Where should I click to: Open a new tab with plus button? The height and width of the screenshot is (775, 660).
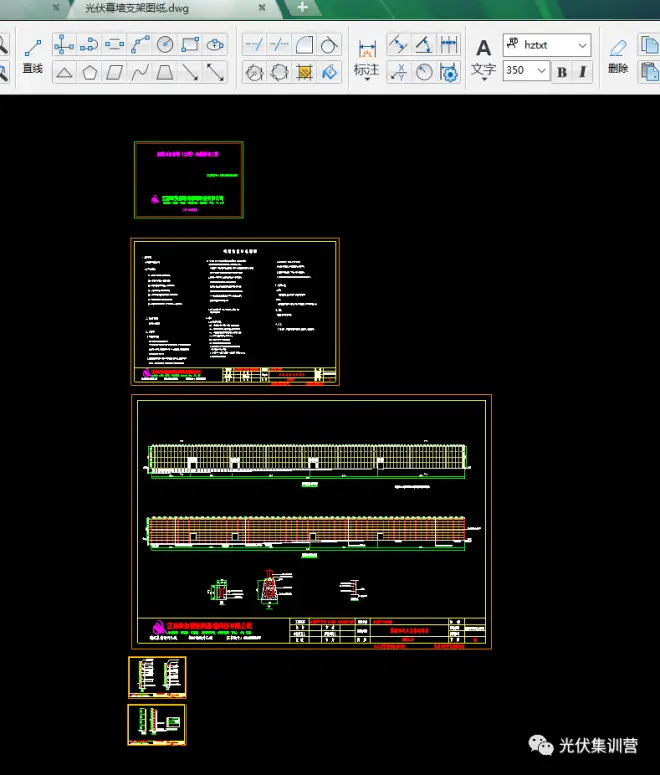[x=303, y=7]
